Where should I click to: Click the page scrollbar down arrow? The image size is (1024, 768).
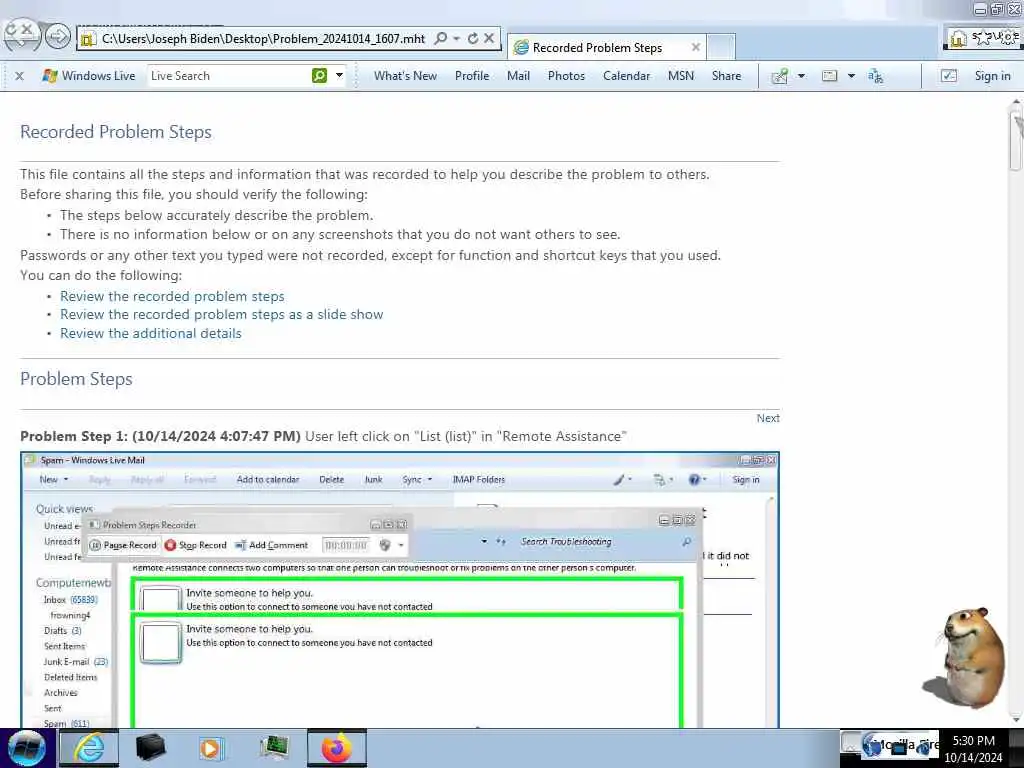point(1016,719)
